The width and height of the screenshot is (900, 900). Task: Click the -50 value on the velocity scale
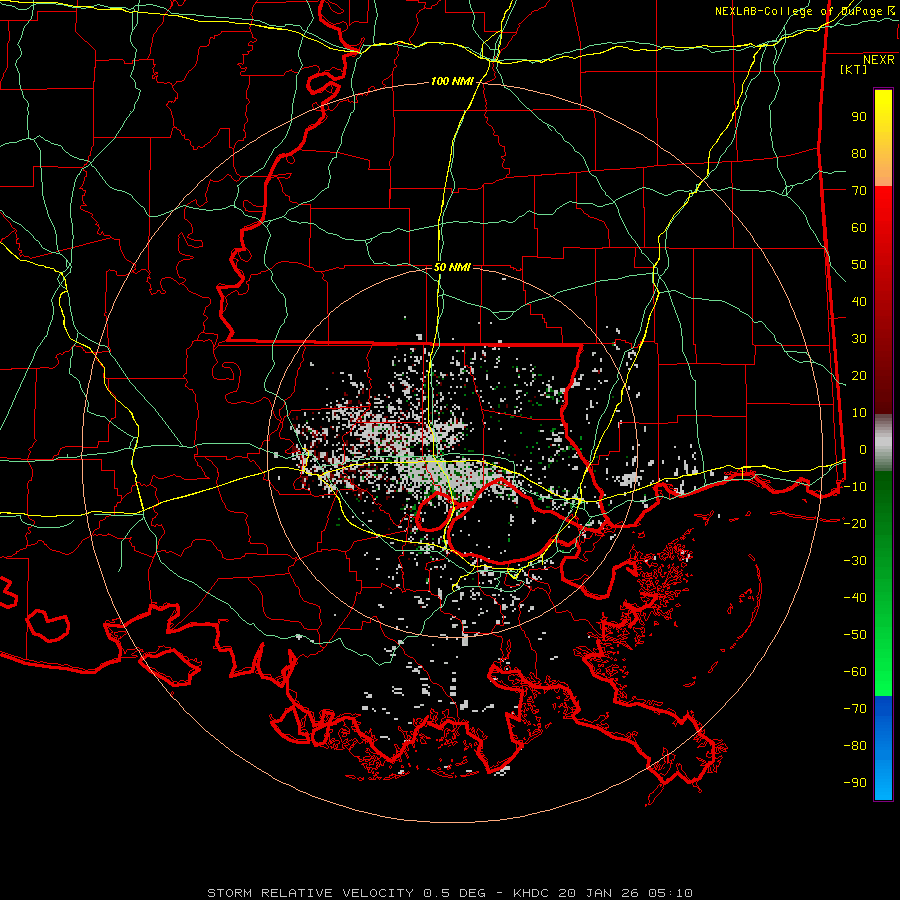(855, 635)
